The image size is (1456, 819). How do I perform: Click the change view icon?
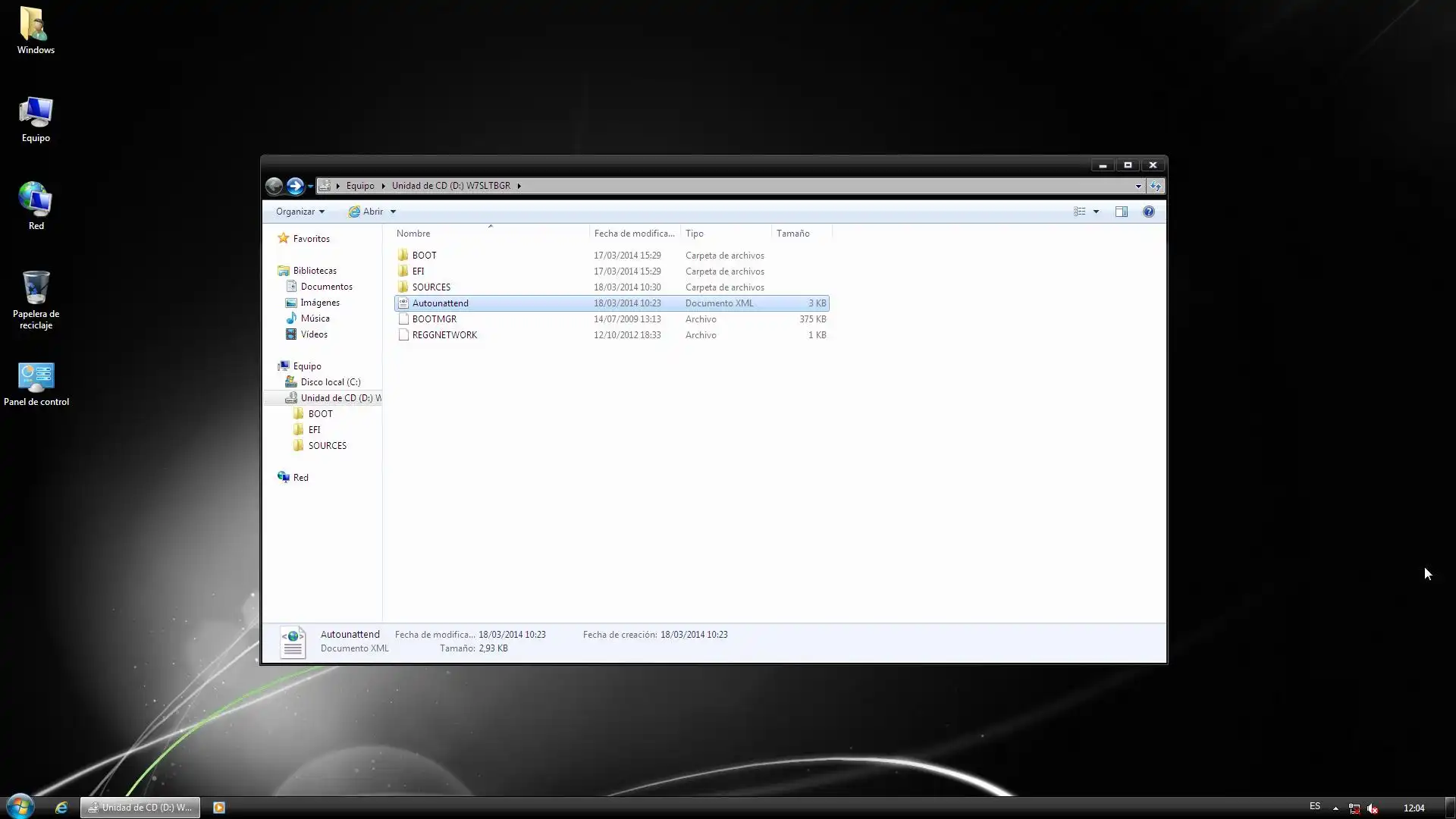(1079, 212)
